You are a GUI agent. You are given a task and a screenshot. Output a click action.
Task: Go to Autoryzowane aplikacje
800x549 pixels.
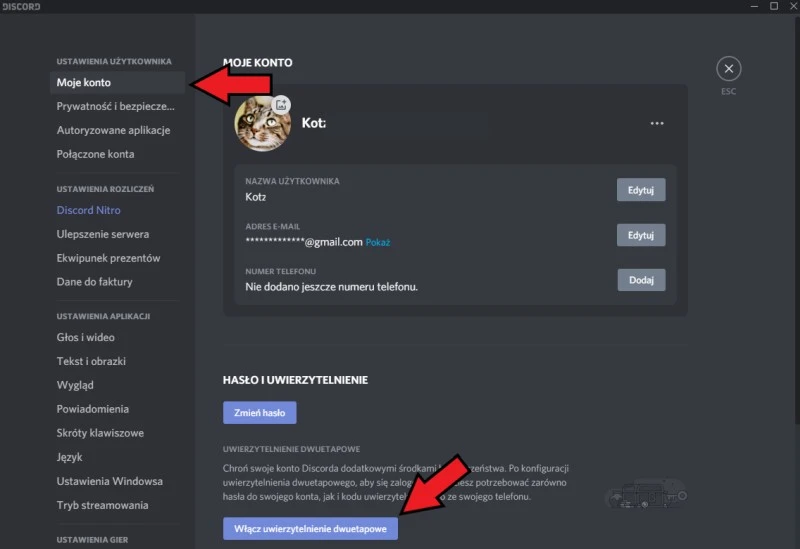117,130
